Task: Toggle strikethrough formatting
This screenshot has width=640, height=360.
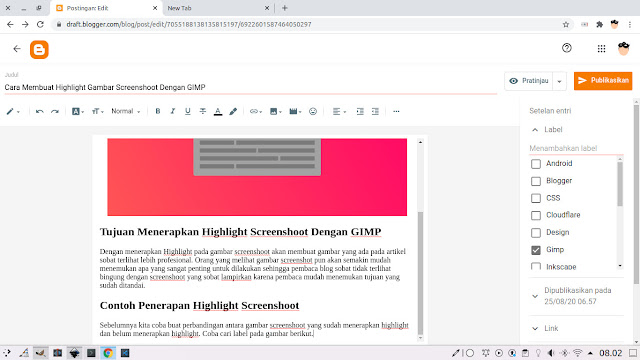Action: [x=203, y=111]
